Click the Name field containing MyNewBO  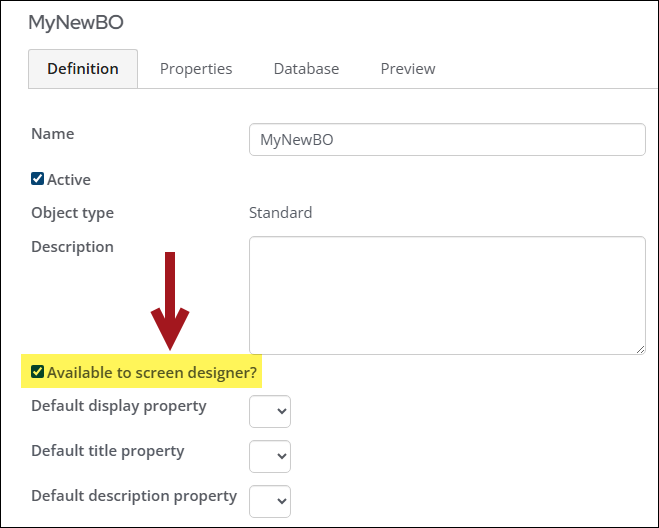point(446,140)
